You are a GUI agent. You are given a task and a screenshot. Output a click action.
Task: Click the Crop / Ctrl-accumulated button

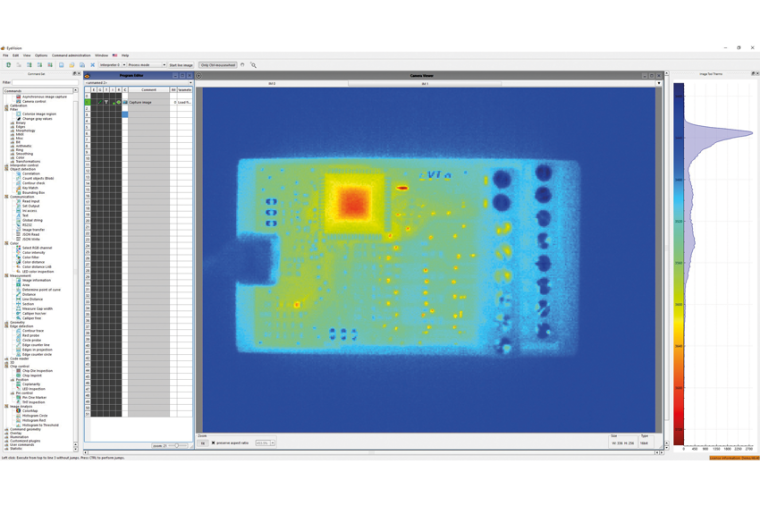(217, 65)
